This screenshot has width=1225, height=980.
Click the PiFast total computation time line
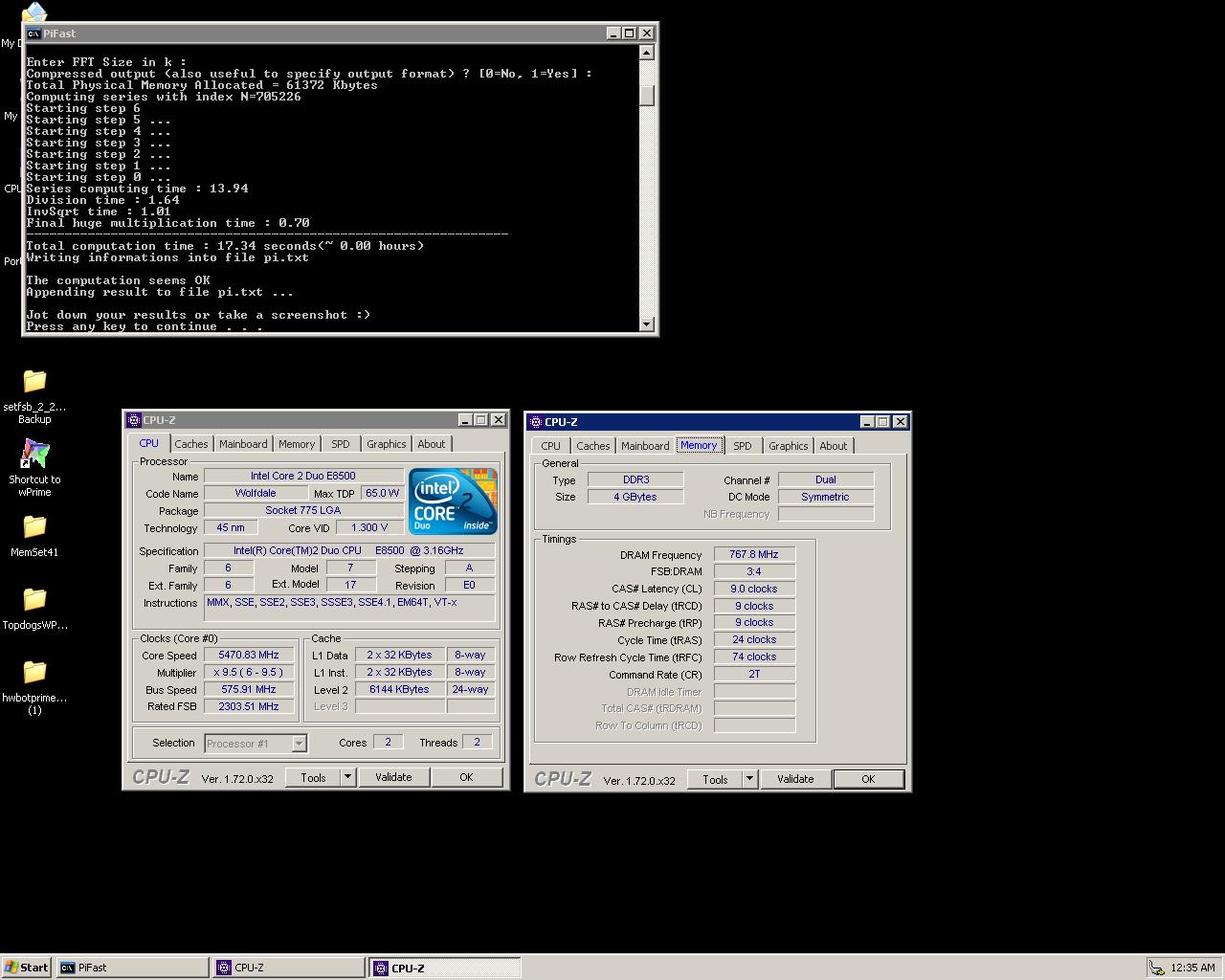[225, 246]
